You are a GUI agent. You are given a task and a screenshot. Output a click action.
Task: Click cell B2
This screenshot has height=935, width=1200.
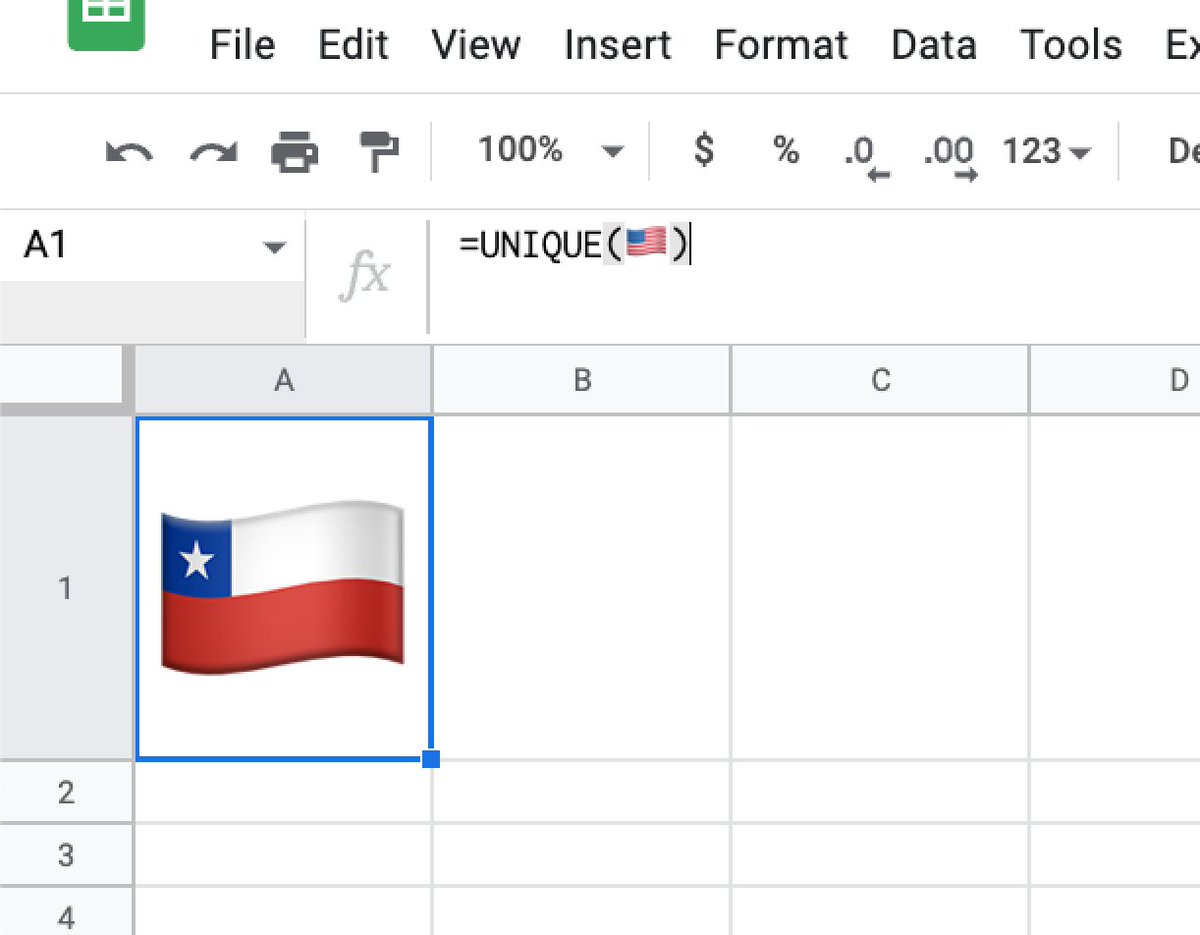tap(582, 793)
